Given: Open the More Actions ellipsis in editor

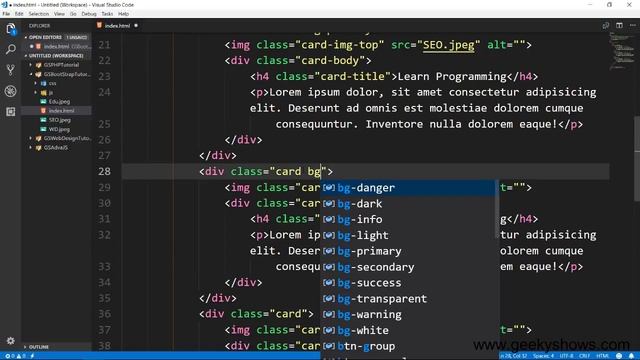Looking at the screenshot, I should [x=633, y=25].
